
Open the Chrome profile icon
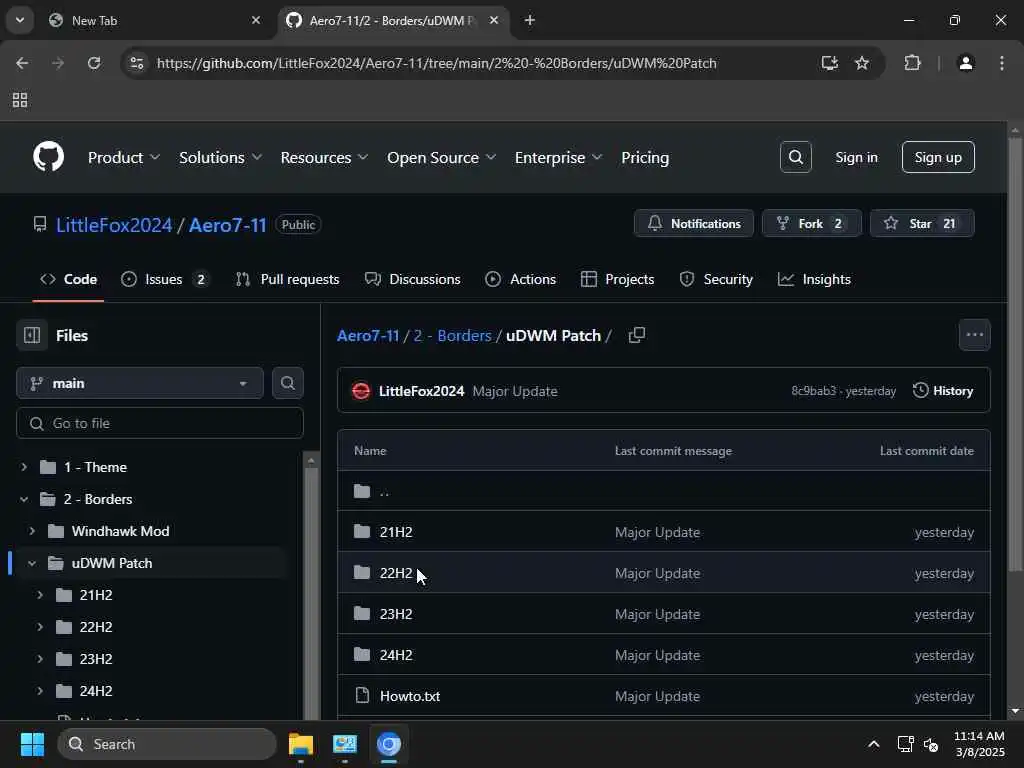click(x=966, y=63)
